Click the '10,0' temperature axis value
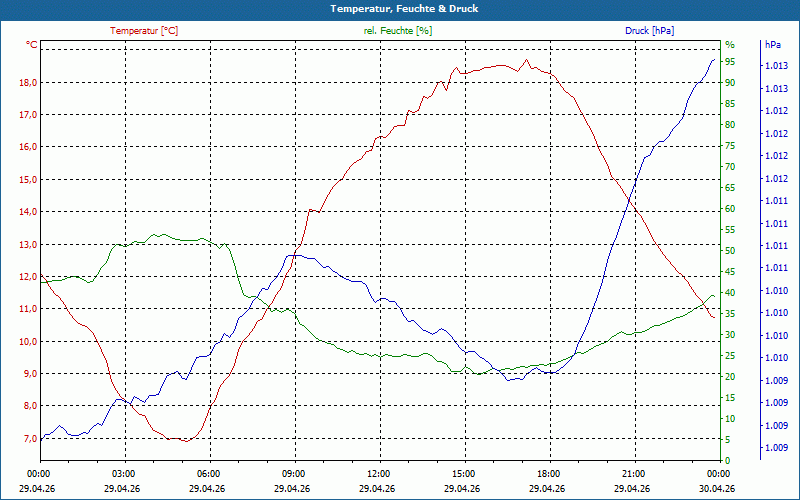The width and height of the screenshot is (800, 500). tap(28, 341)
